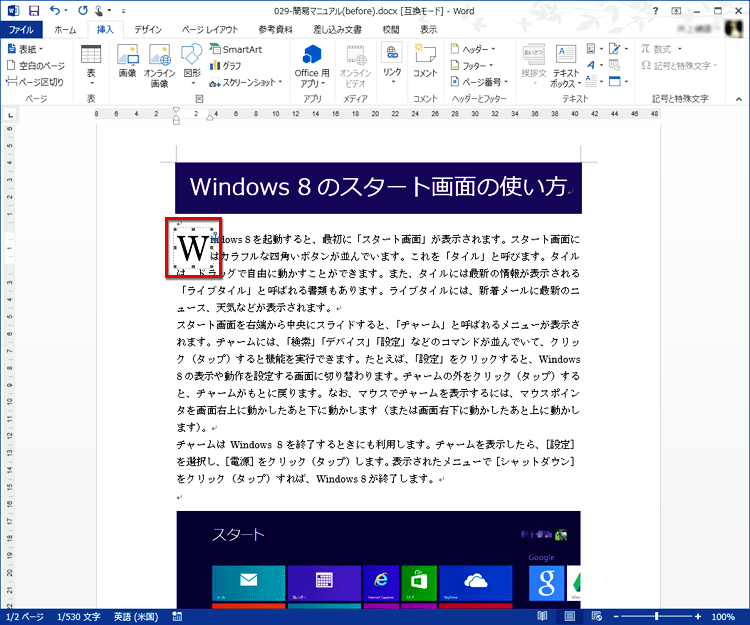Switch to Web Layout view

tap(596, 617)
